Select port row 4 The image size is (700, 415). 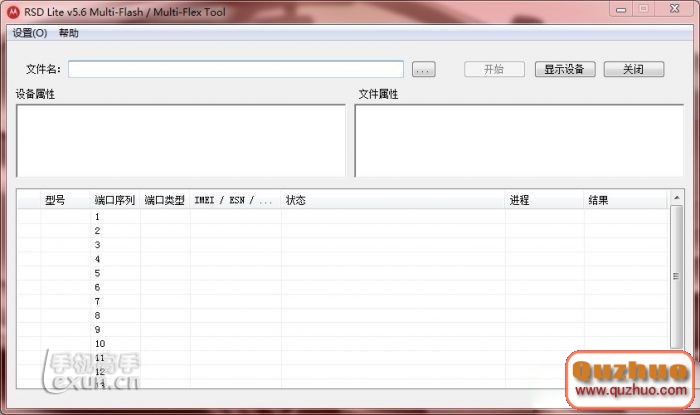point(342,259)
